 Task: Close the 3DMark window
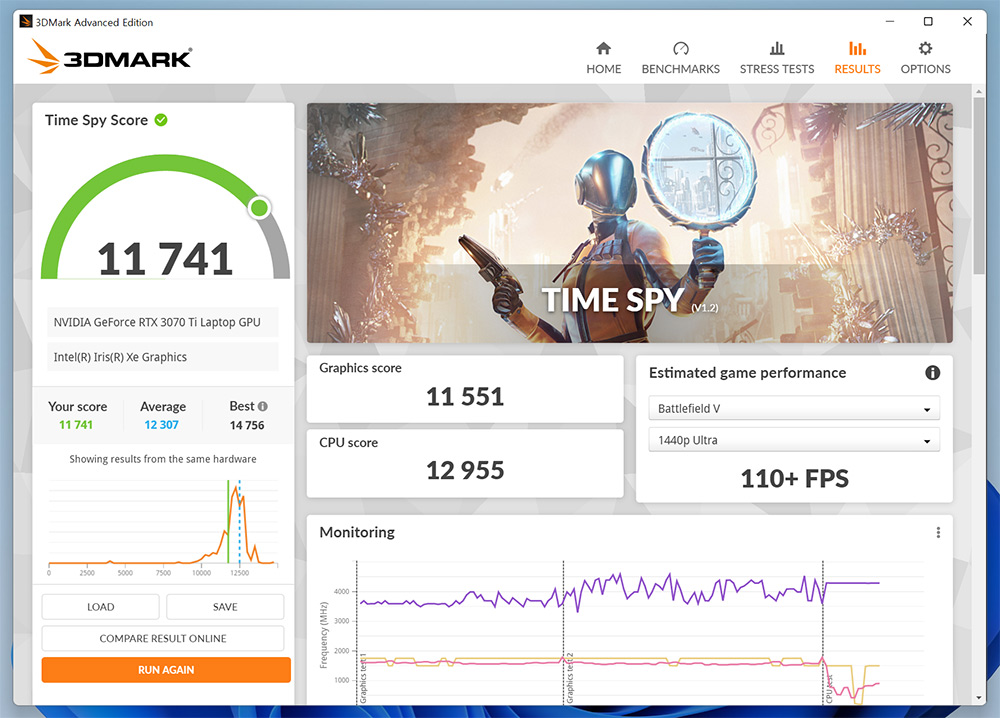(x=967, y=22)
